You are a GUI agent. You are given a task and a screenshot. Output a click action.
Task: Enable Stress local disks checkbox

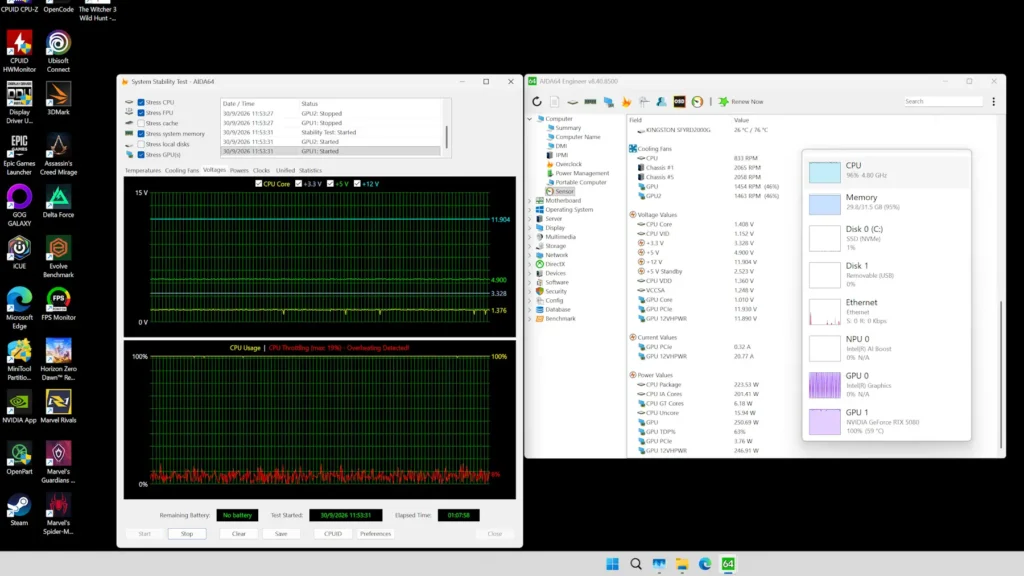(141, 144)
